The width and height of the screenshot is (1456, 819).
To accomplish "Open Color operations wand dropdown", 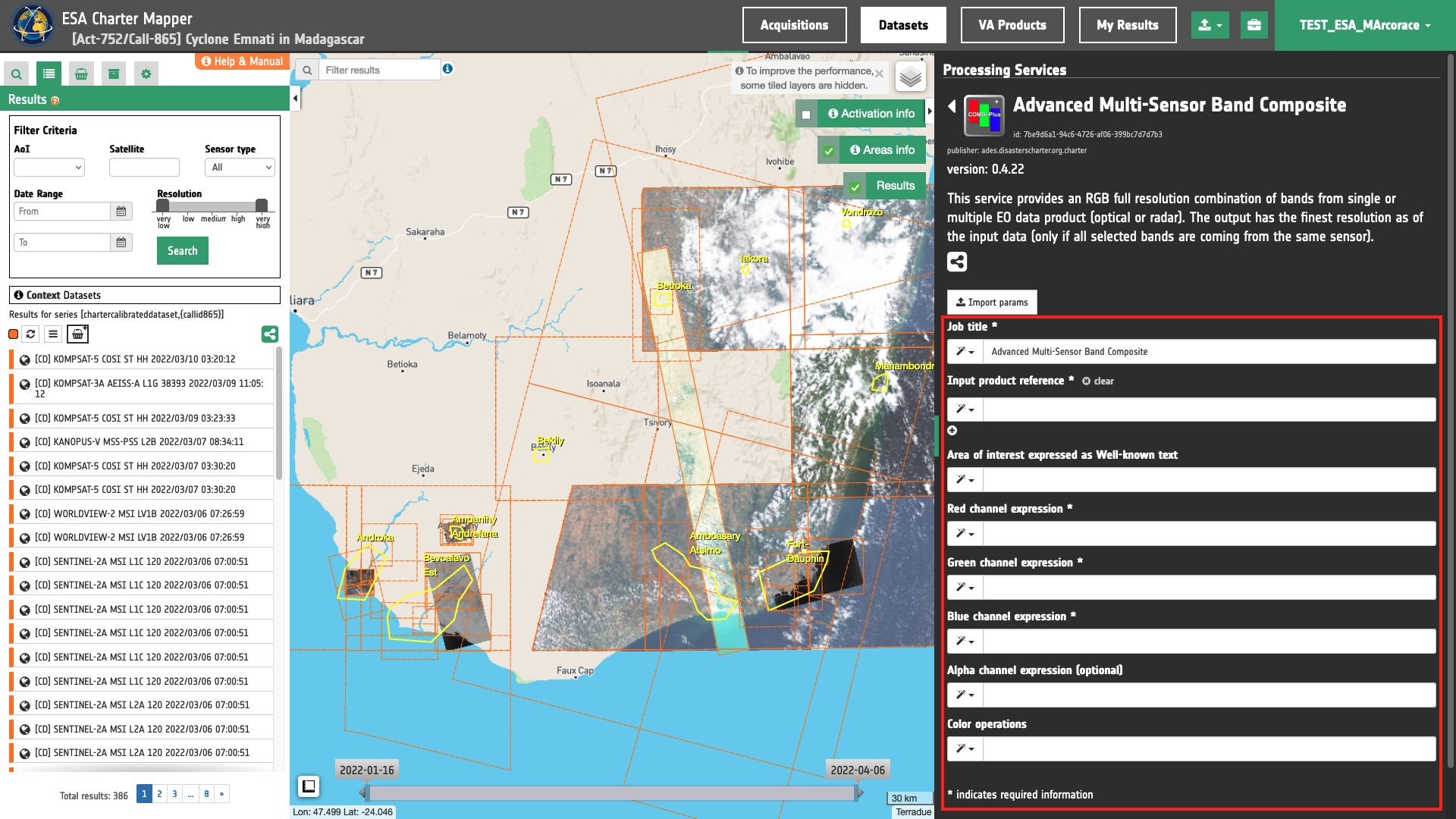I will [x=965, y=749].
